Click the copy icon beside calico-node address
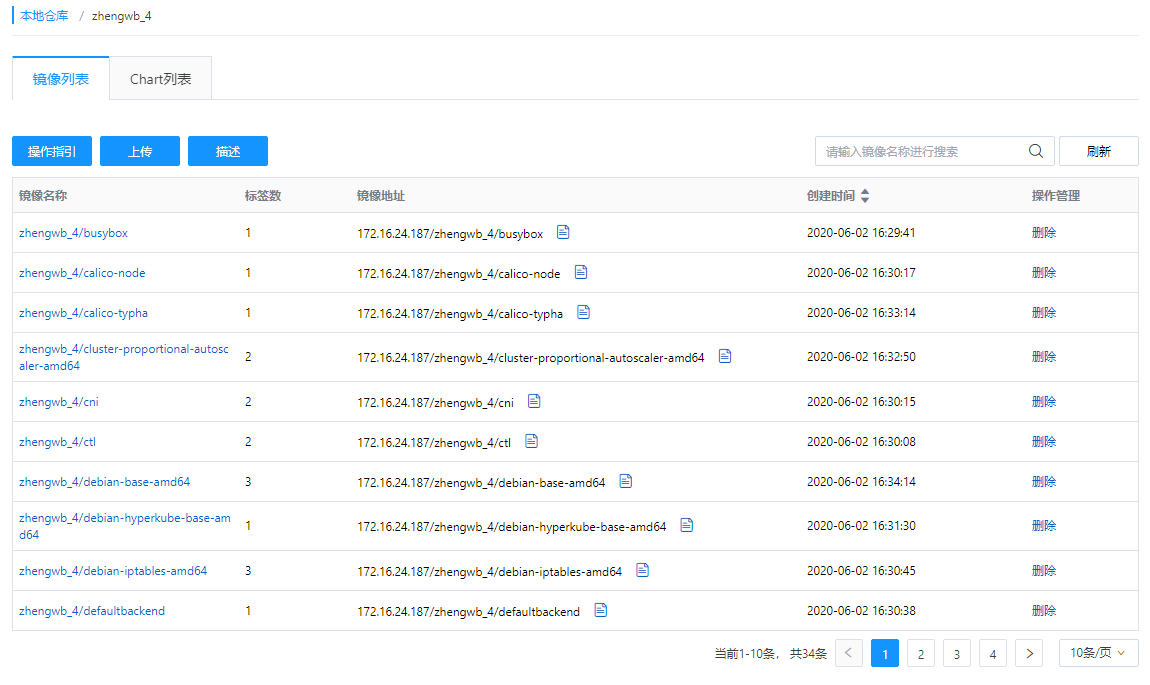Screen dimensions: 1150x685 tap(581, 271)
